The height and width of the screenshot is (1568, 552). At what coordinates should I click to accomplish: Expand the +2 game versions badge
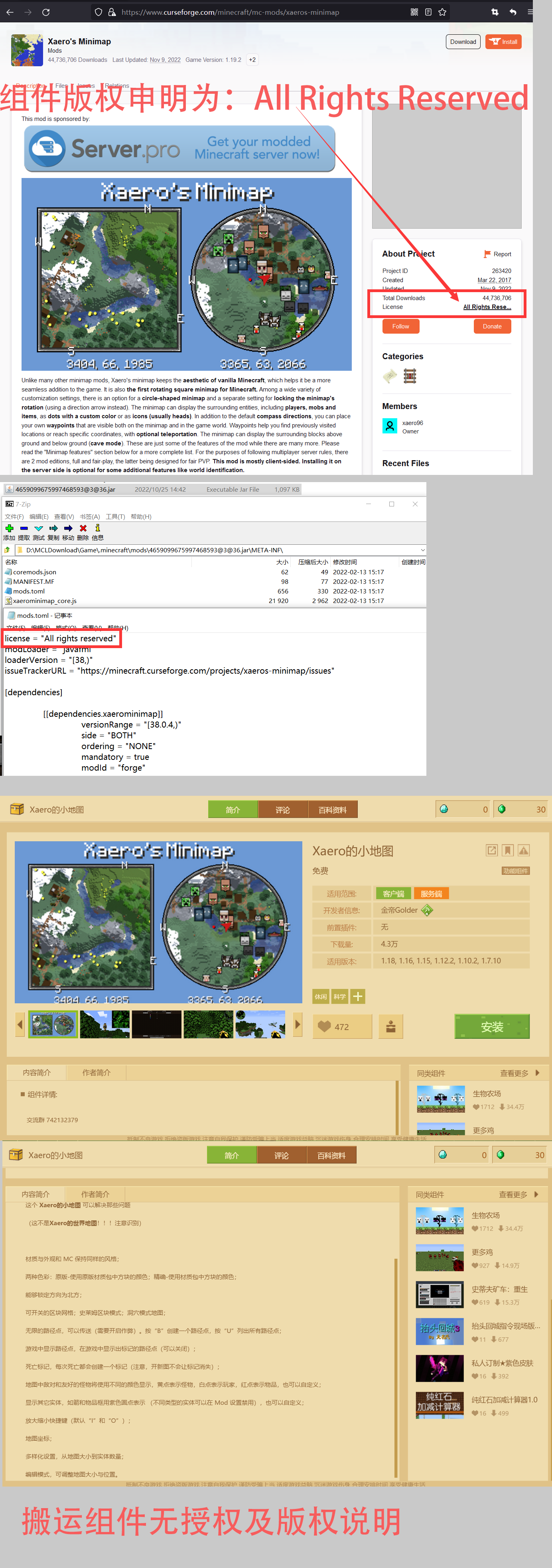[x=252, y=59]
